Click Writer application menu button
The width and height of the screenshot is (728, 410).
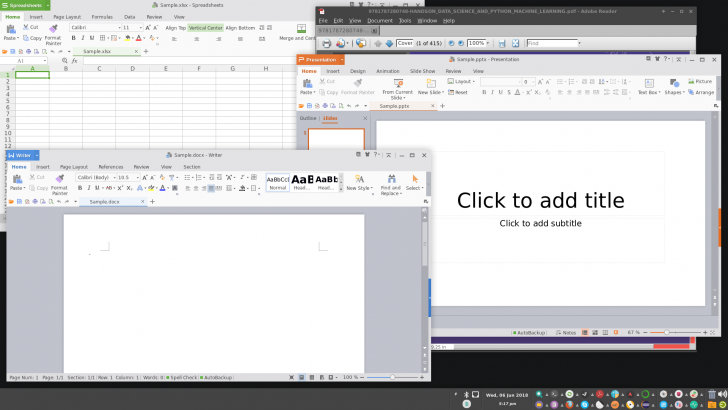point(22,155)
